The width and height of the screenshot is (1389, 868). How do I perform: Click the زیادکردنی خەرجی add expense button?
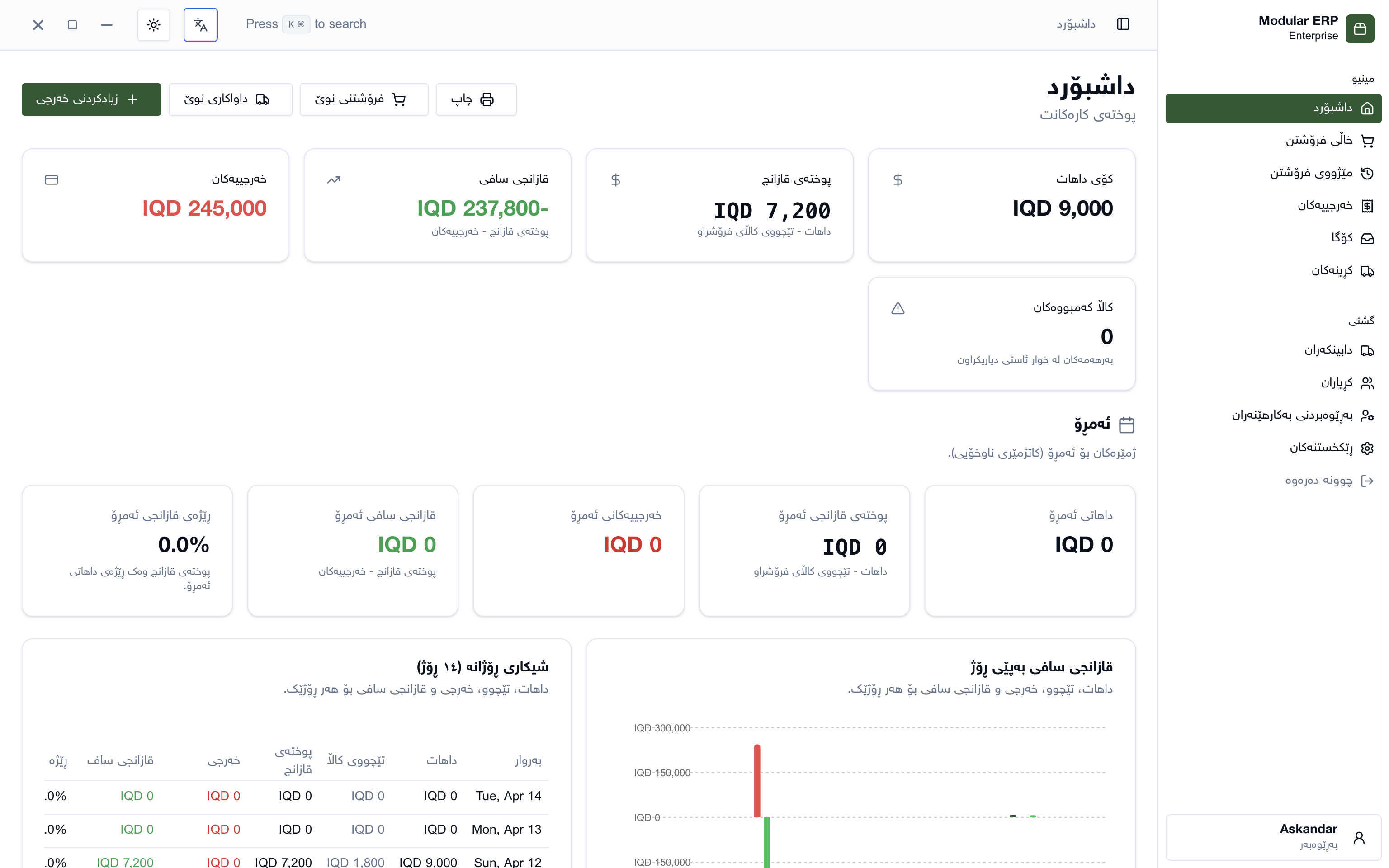pos(91,99)
